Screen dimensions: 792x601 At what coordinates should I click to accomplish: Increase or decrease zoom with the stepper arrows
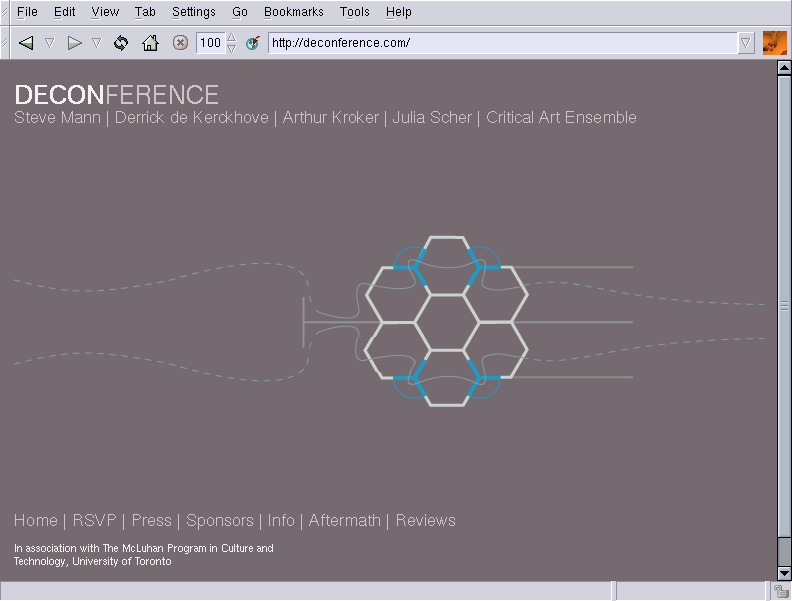coord(232,43)
